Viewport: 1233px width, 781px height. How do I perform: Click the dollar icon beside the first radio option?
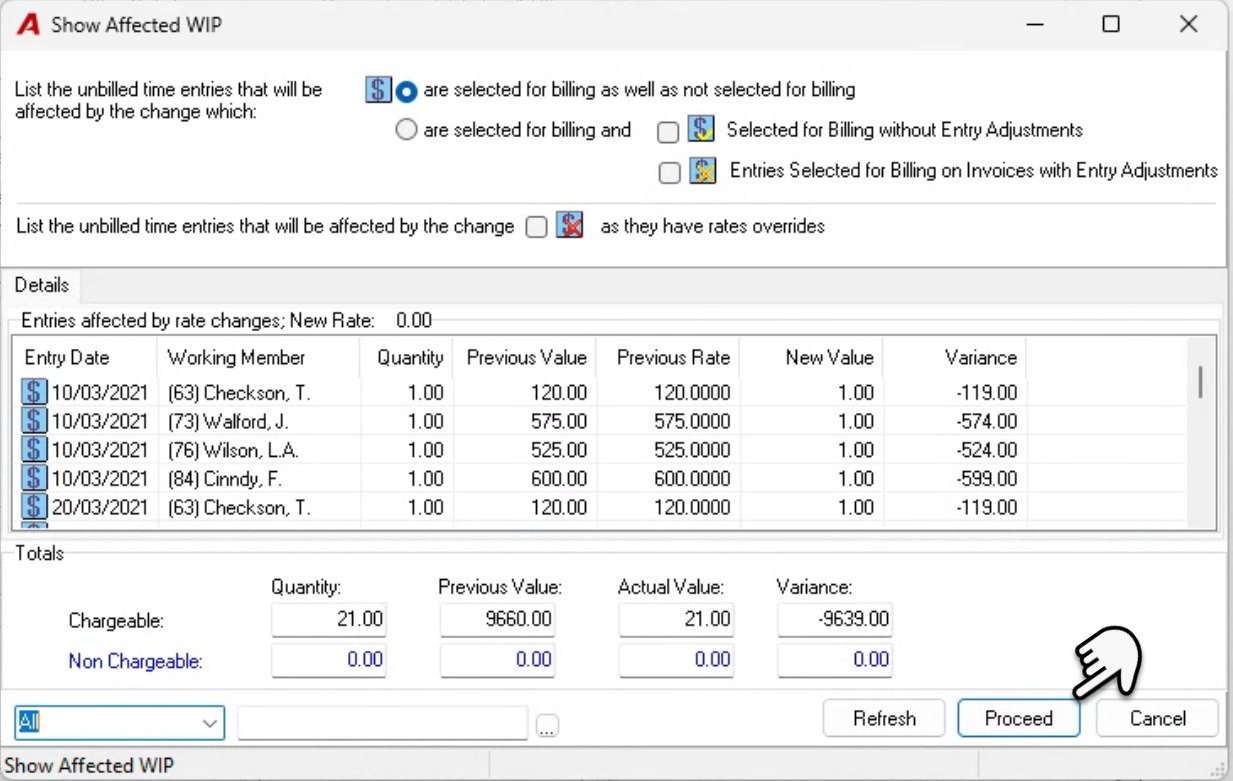click(378, 90)
